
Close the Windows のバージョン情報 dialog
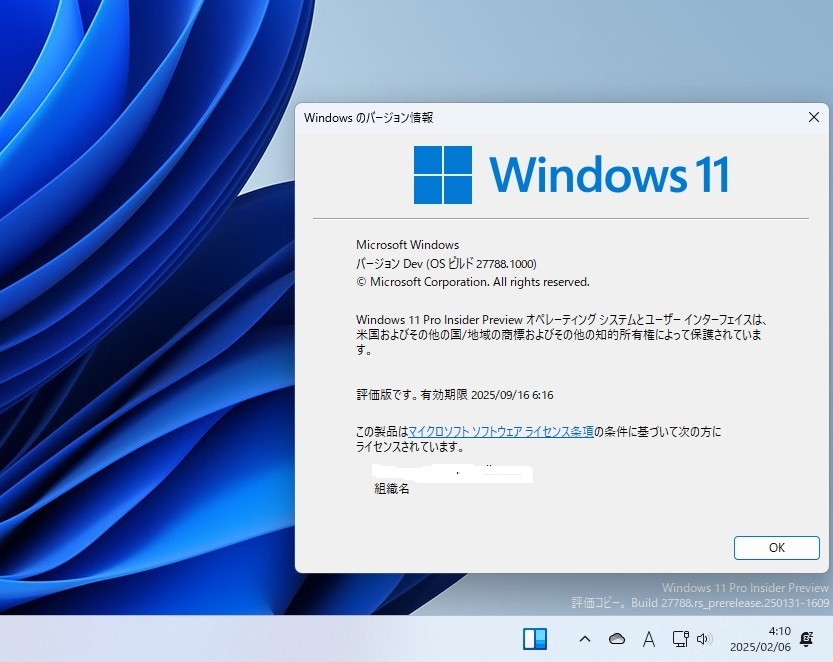813,117
